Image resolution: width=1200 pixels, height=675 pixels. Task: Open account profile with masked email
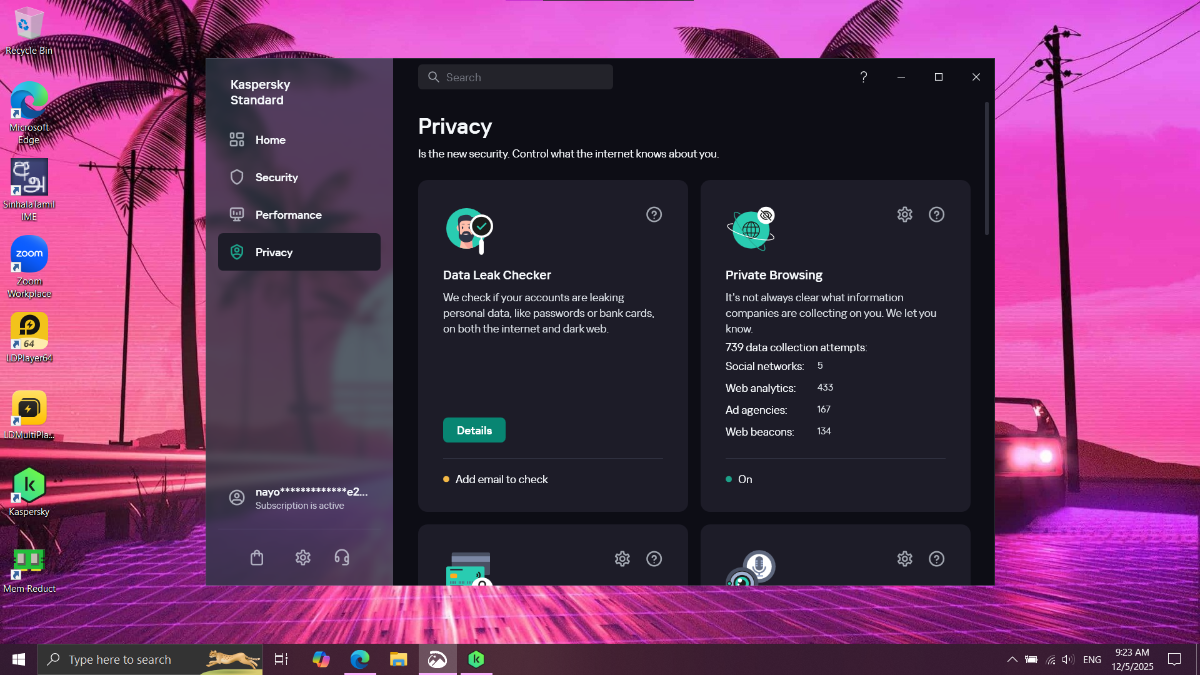click(299, 498)
